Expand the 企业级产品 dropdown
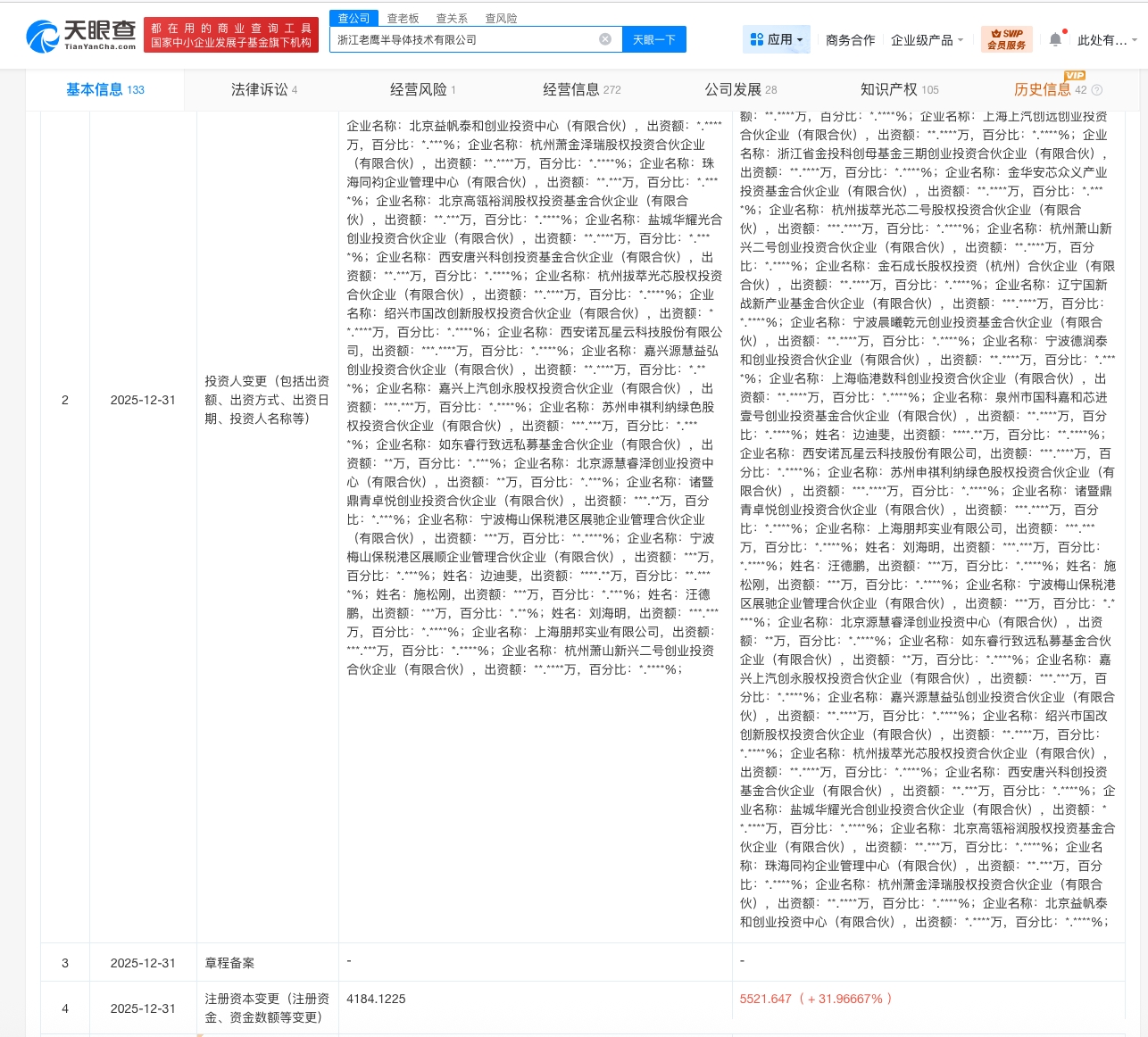This screenshot has height=1037, width=1148. (x=927, y=40)
